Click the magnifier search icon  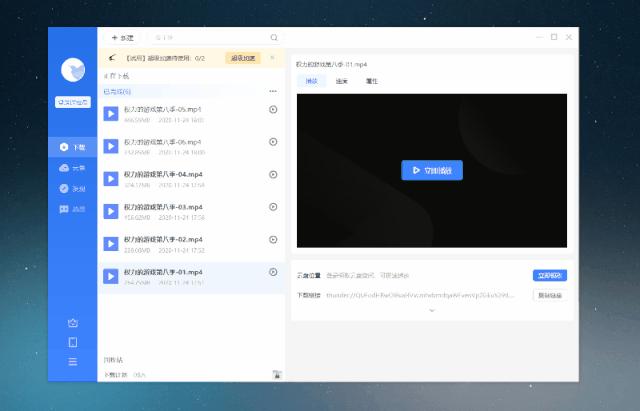click(x=274, y=38)
